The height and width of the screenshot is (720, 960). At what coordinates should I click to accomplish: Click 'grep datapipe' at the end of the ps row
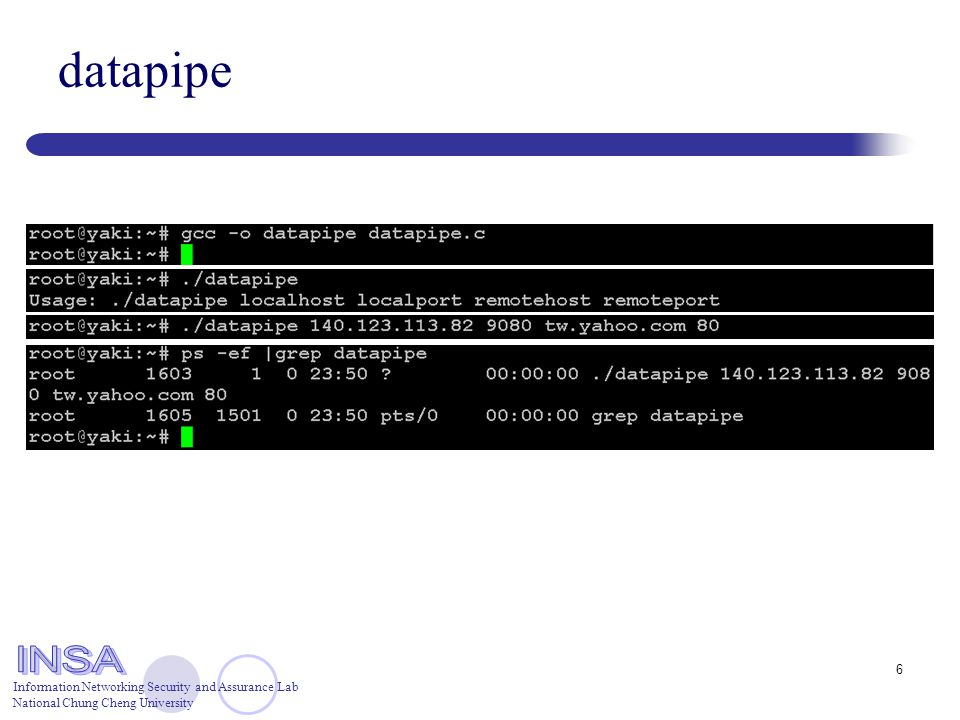point(667,416)
